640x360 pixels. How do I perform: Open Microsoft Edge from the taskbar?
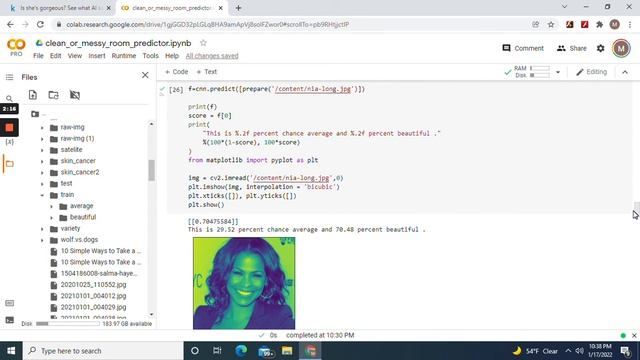click(241, 351)
